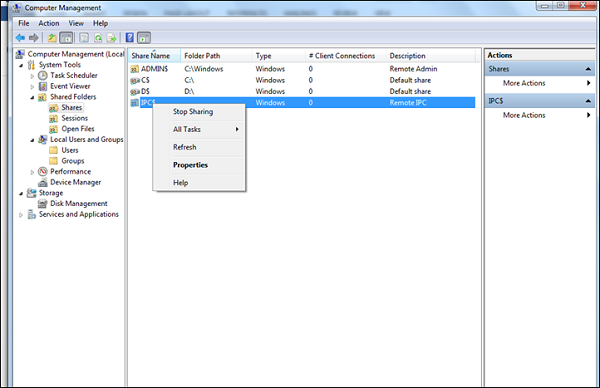Open More Actions under IPC$ section
Image resolution: width=600 pixels, height=388 pixels.
click(x=539, y=115)
